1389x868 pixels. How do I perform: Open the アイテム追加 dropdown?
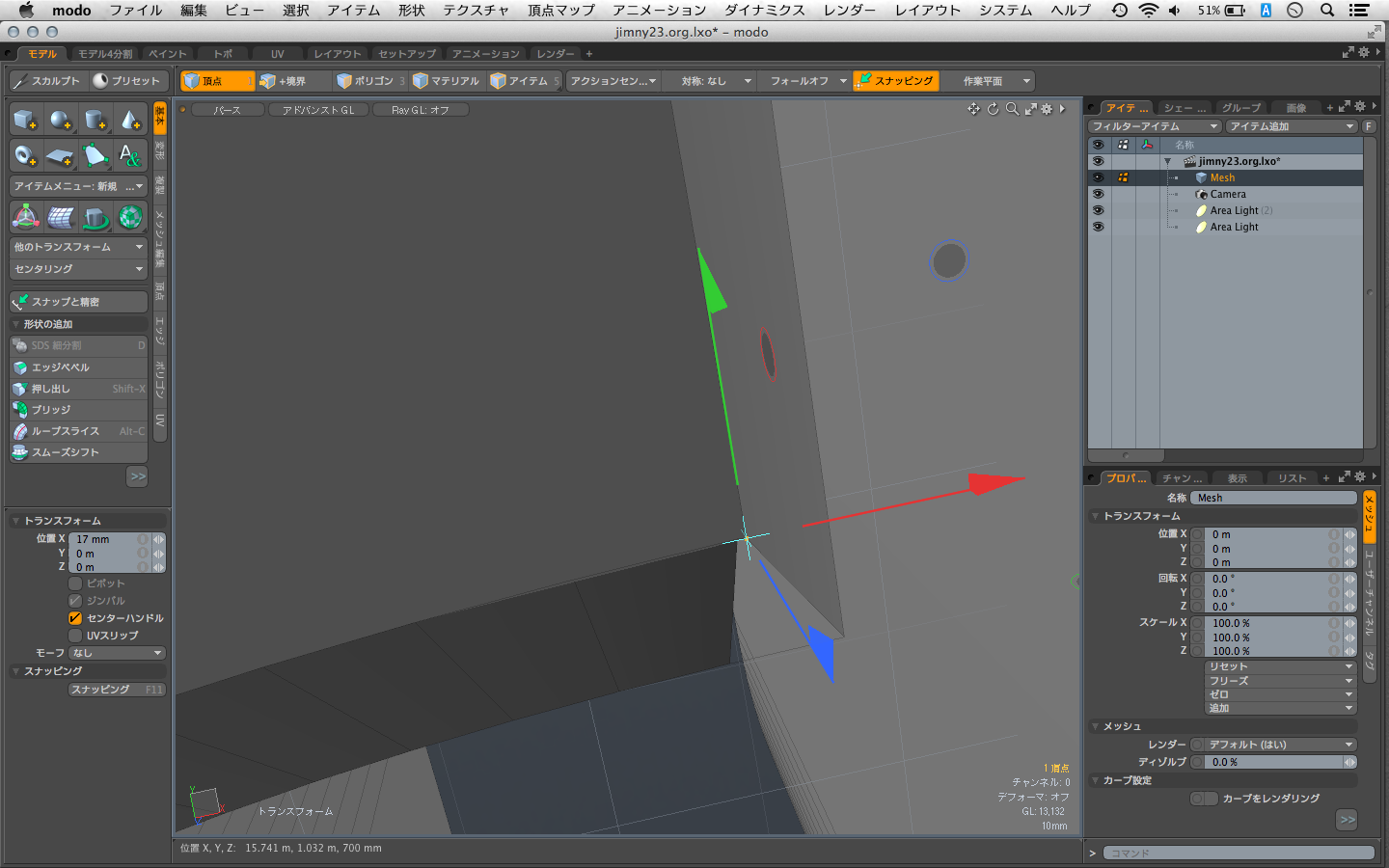click(1292, 126)
